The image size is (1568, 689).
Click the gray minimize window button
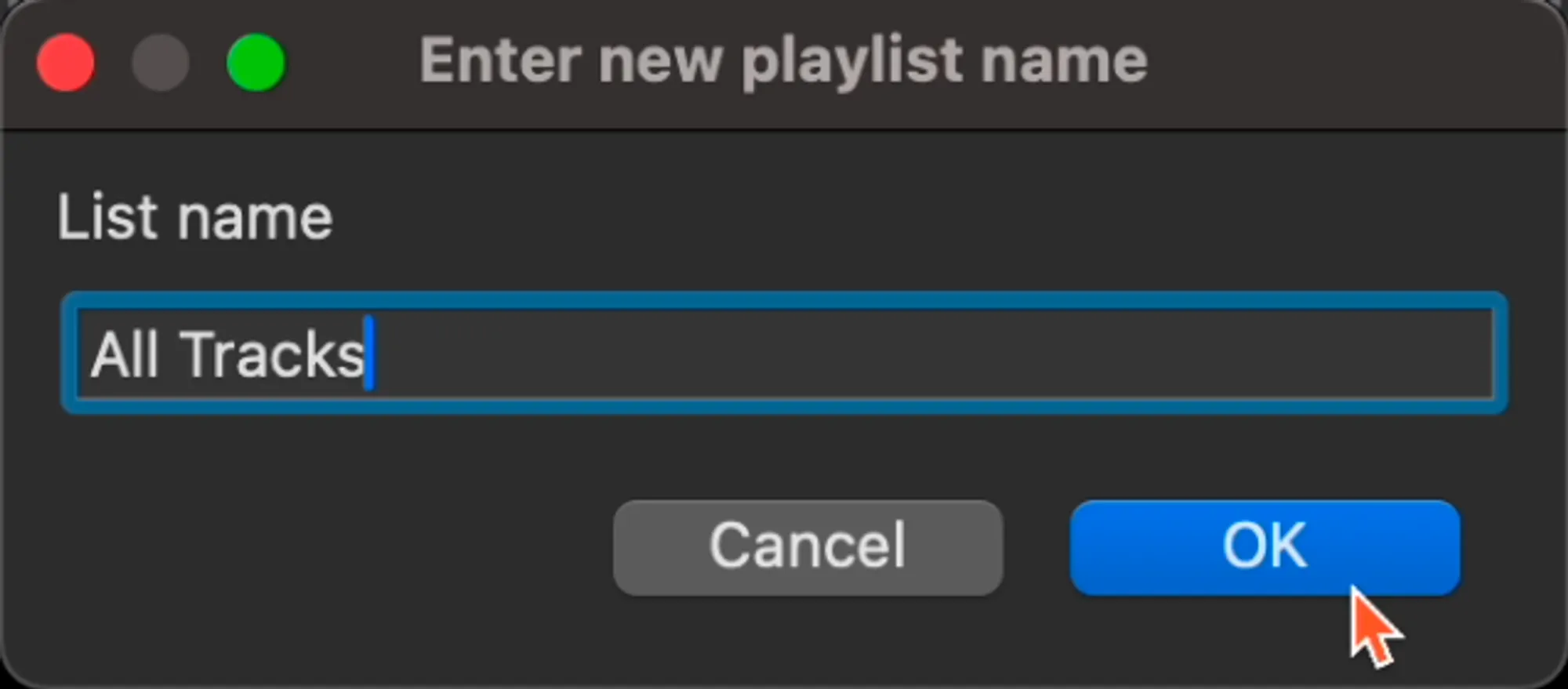click(x=161, y=62)
